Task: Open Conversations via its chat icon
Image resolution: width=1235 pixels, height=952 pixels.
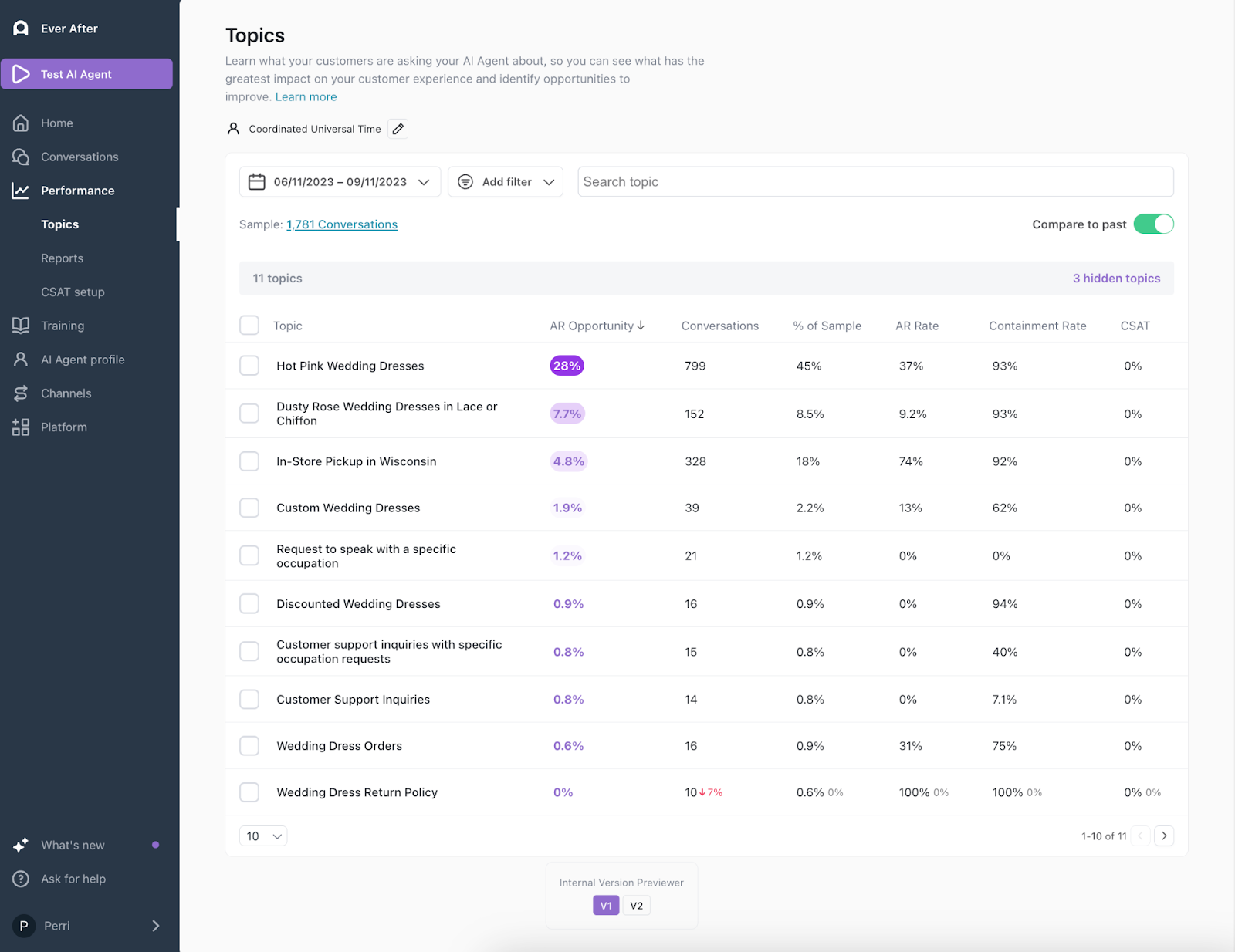Action: pyautogui.click(x=21, y=157)
